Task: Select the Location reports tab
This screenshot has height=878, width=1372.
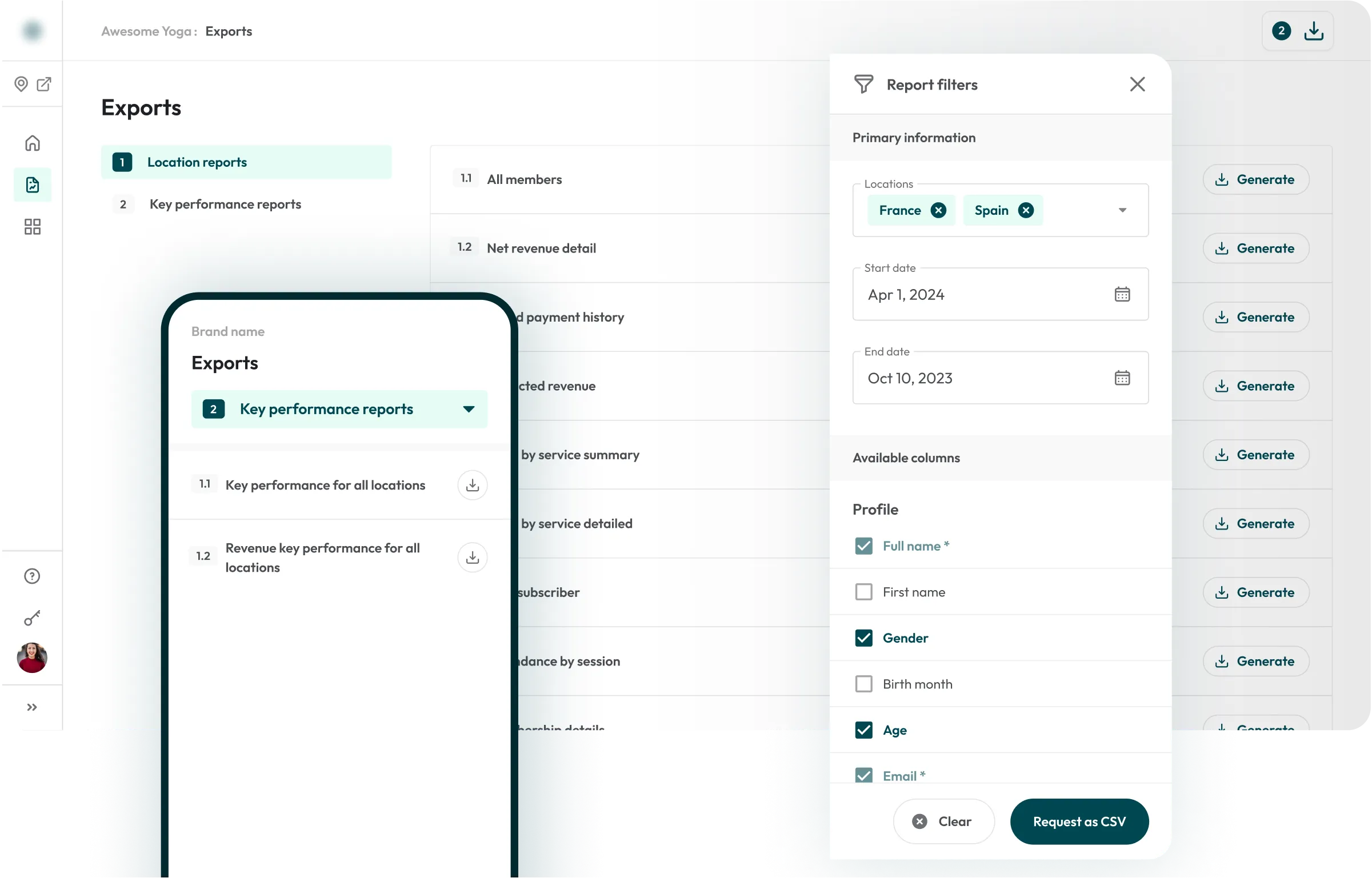Action: click(x=197, y=162)
